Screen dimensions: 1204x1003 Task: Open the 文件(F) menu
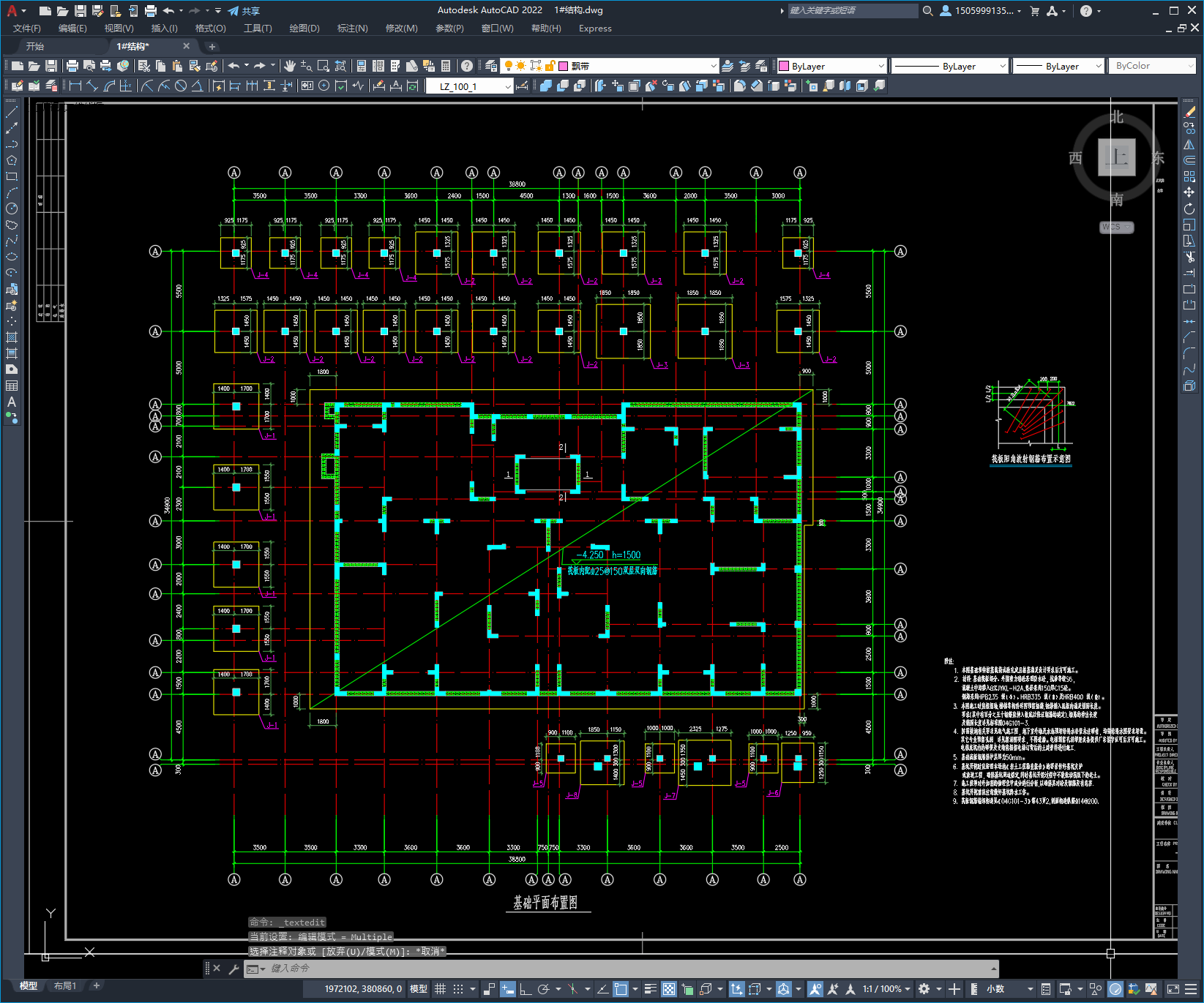click(27, 29)
